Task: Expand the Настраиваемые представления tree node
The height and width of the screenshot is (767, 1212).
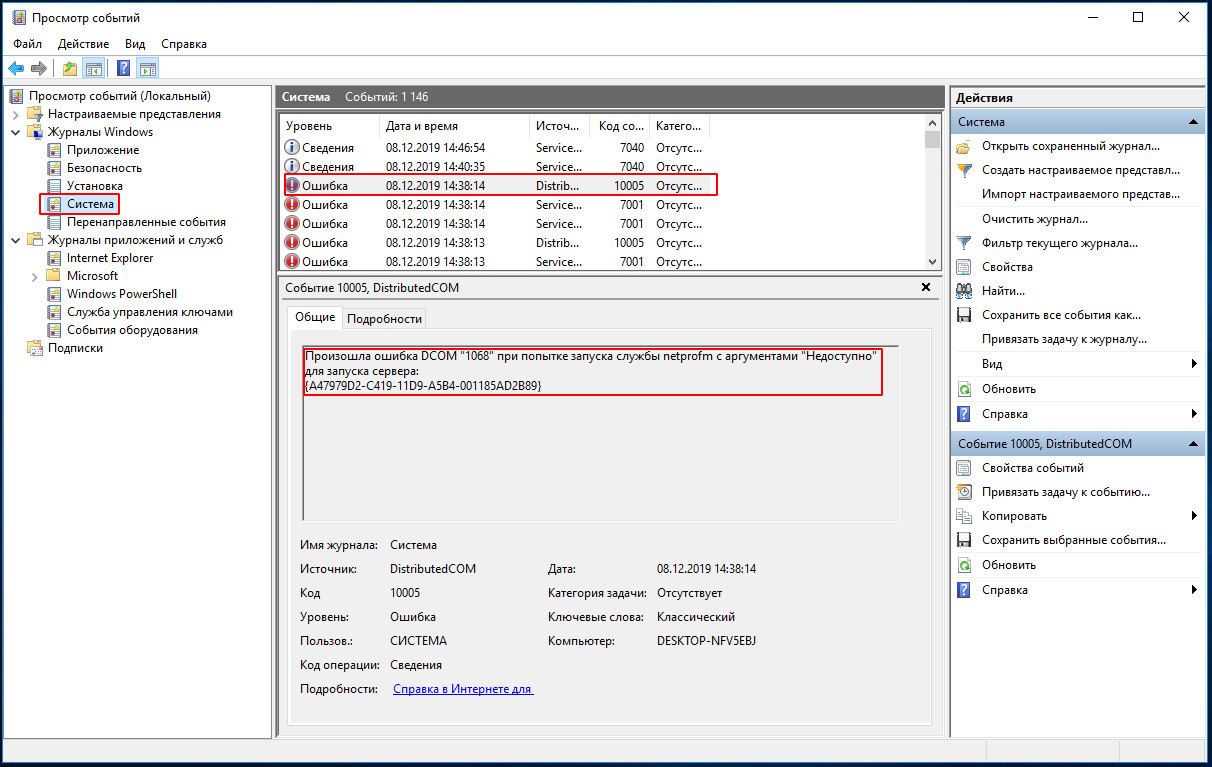Action: 16,114
